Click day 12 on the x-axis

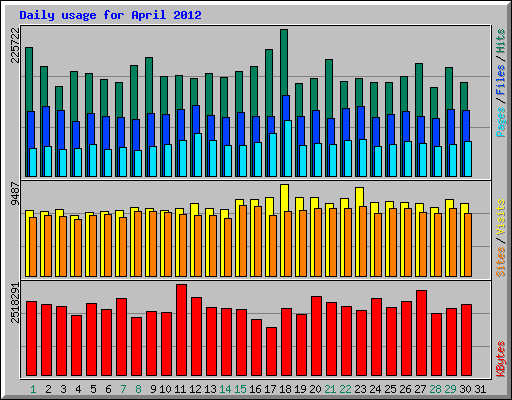pyautogui.click(x=195, y=389)
